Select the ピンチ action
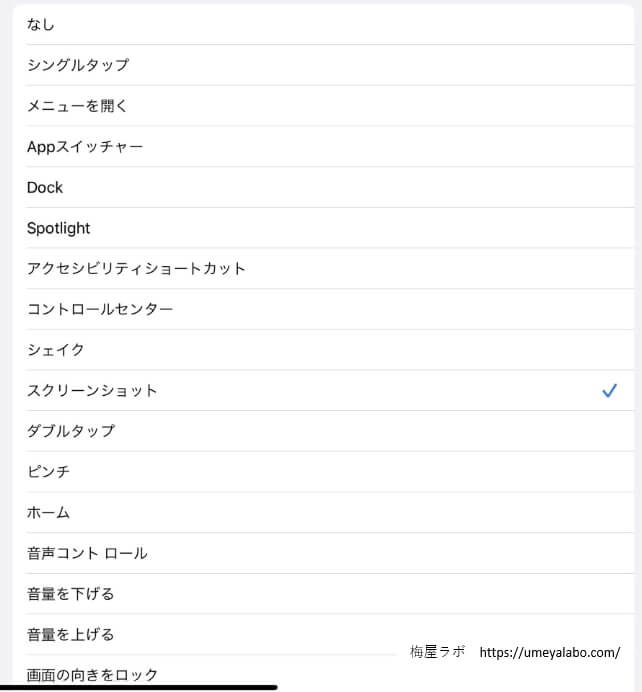This screenshot has width=642, height=692. (x=323, y=472)
